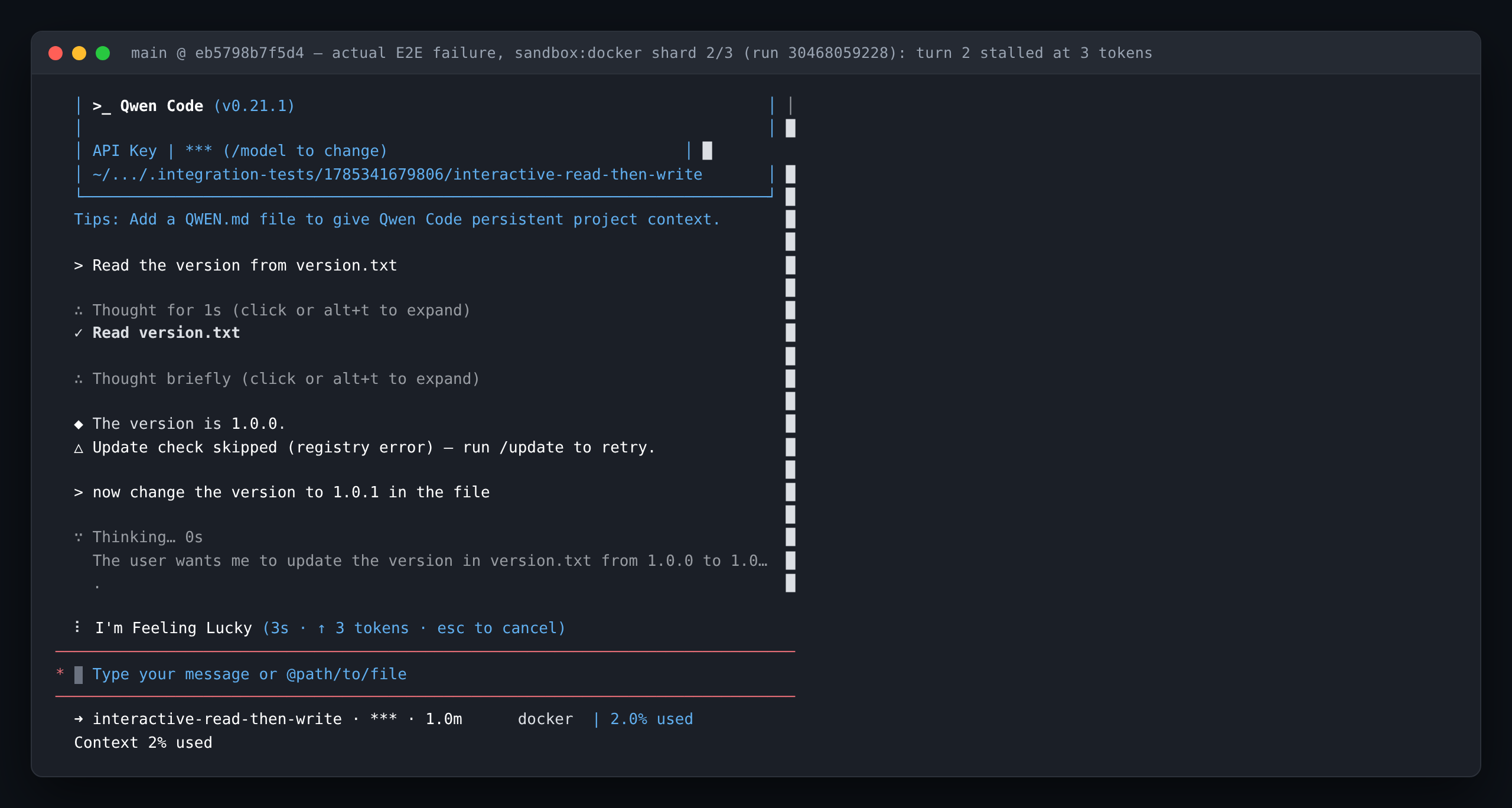Click the 'Tips: Add a QWEN.md file' line
1512x808 pixels.
[x=397, y=220]
